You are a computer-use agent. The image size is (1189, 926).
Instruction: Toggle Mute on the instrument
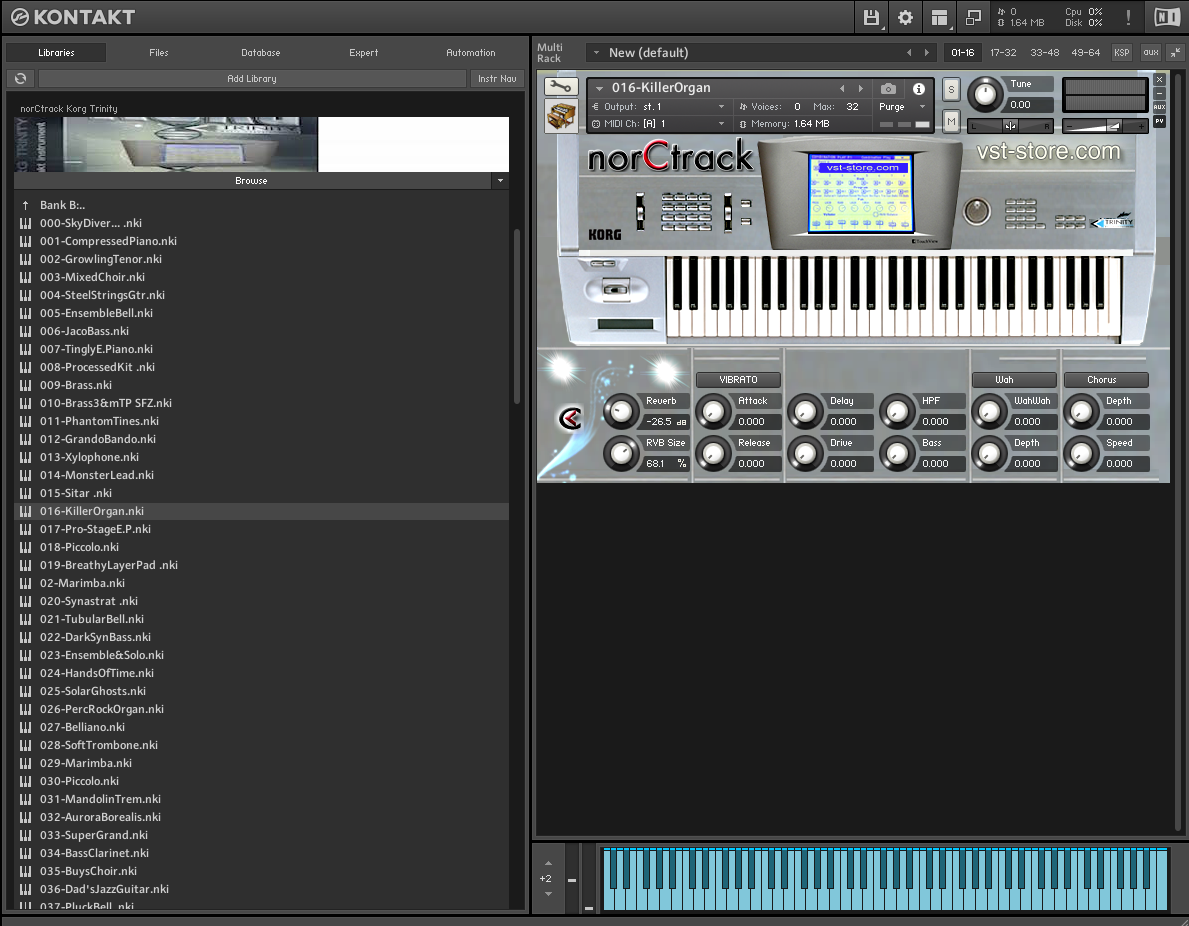pyautogui.click(x=951, y=121)
